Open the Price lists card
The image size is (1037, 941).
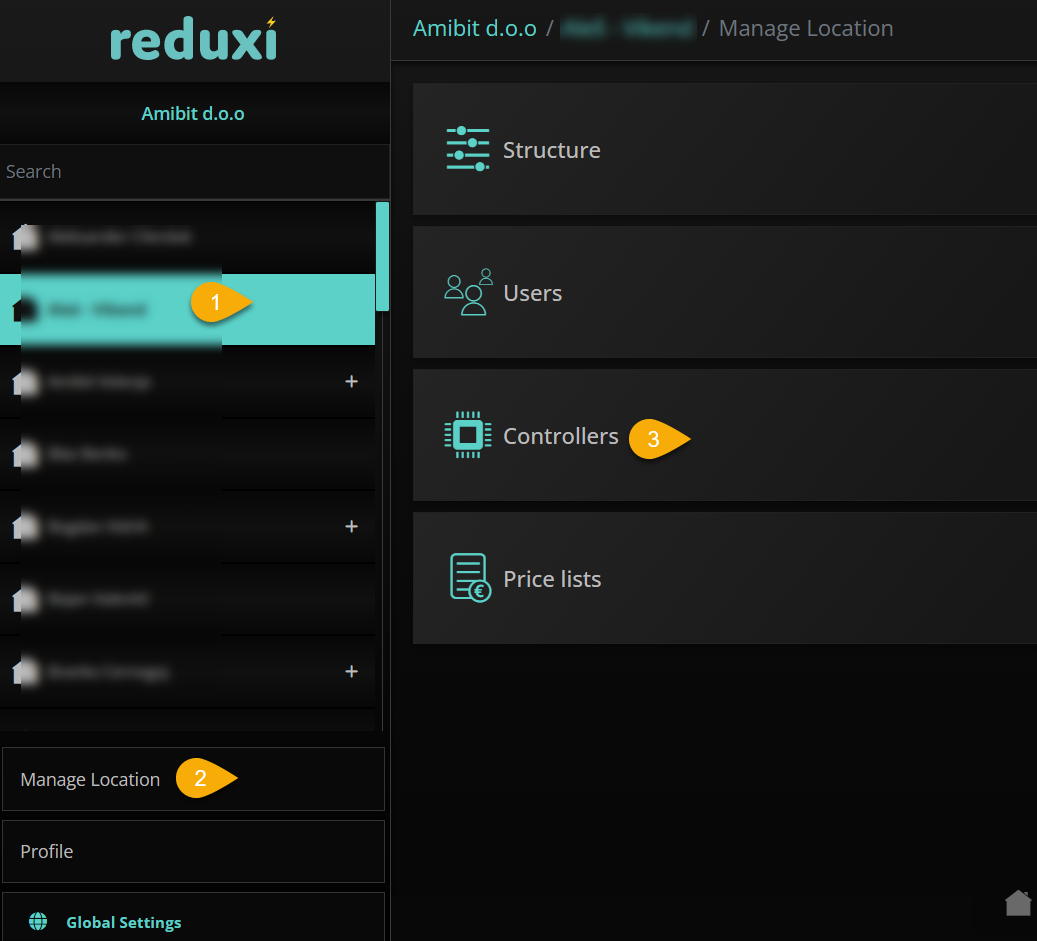(x=724, y=577)
